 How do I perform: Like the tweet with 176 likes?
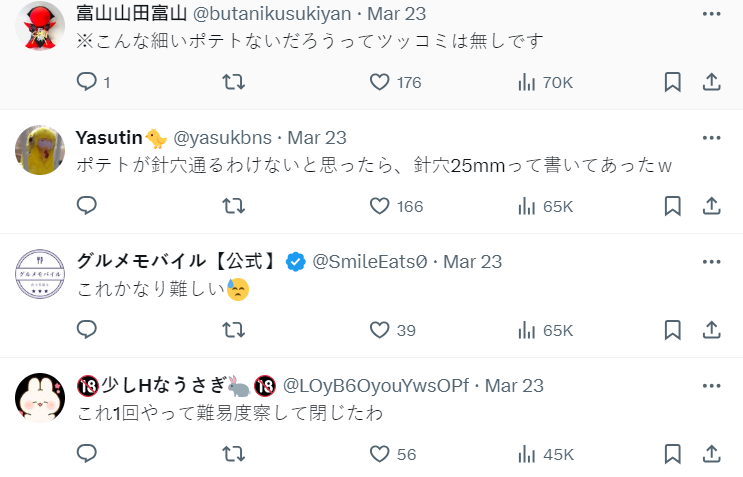point(380,82)
